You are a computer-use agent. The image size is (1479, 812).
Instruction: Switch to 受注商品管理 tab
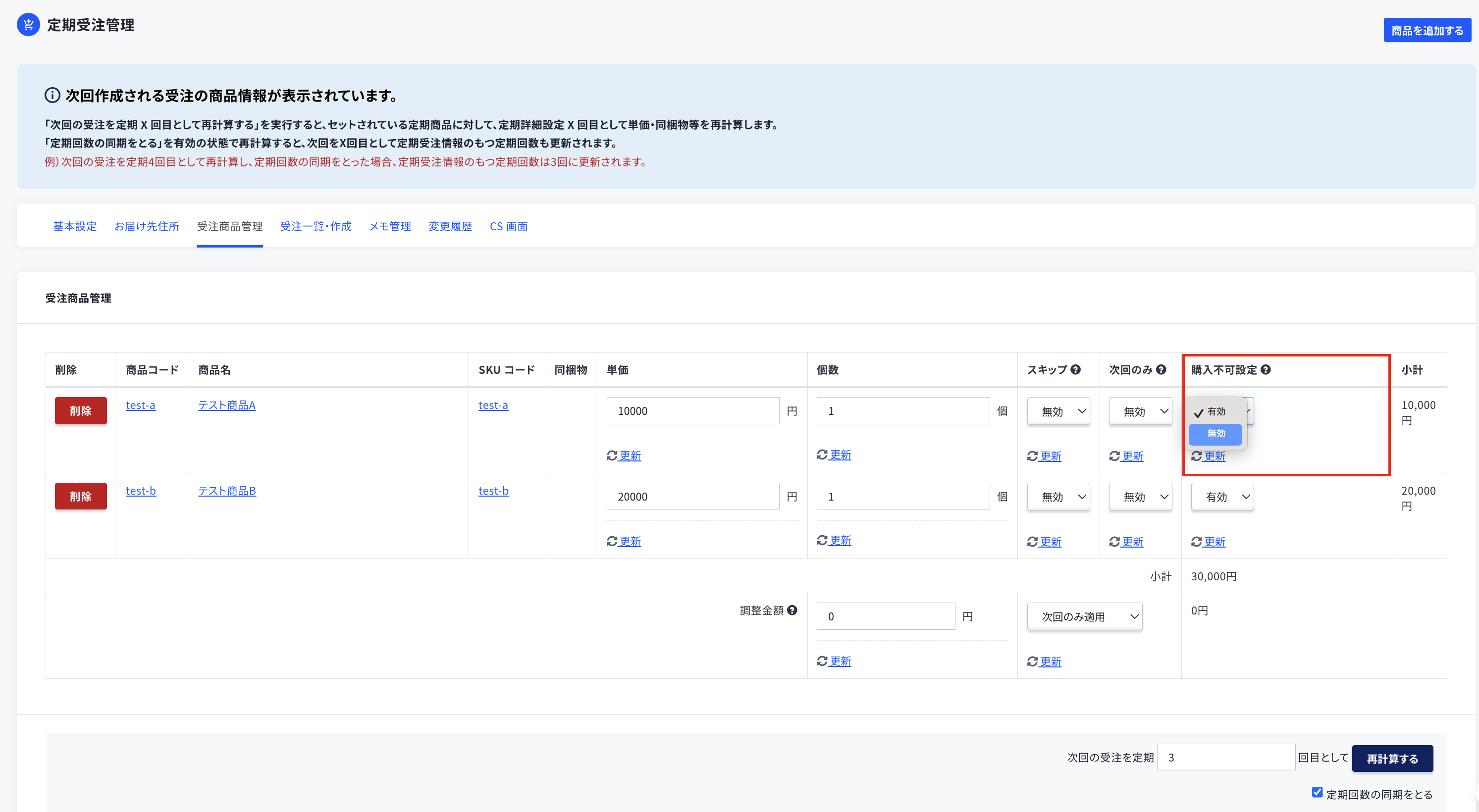230,227
